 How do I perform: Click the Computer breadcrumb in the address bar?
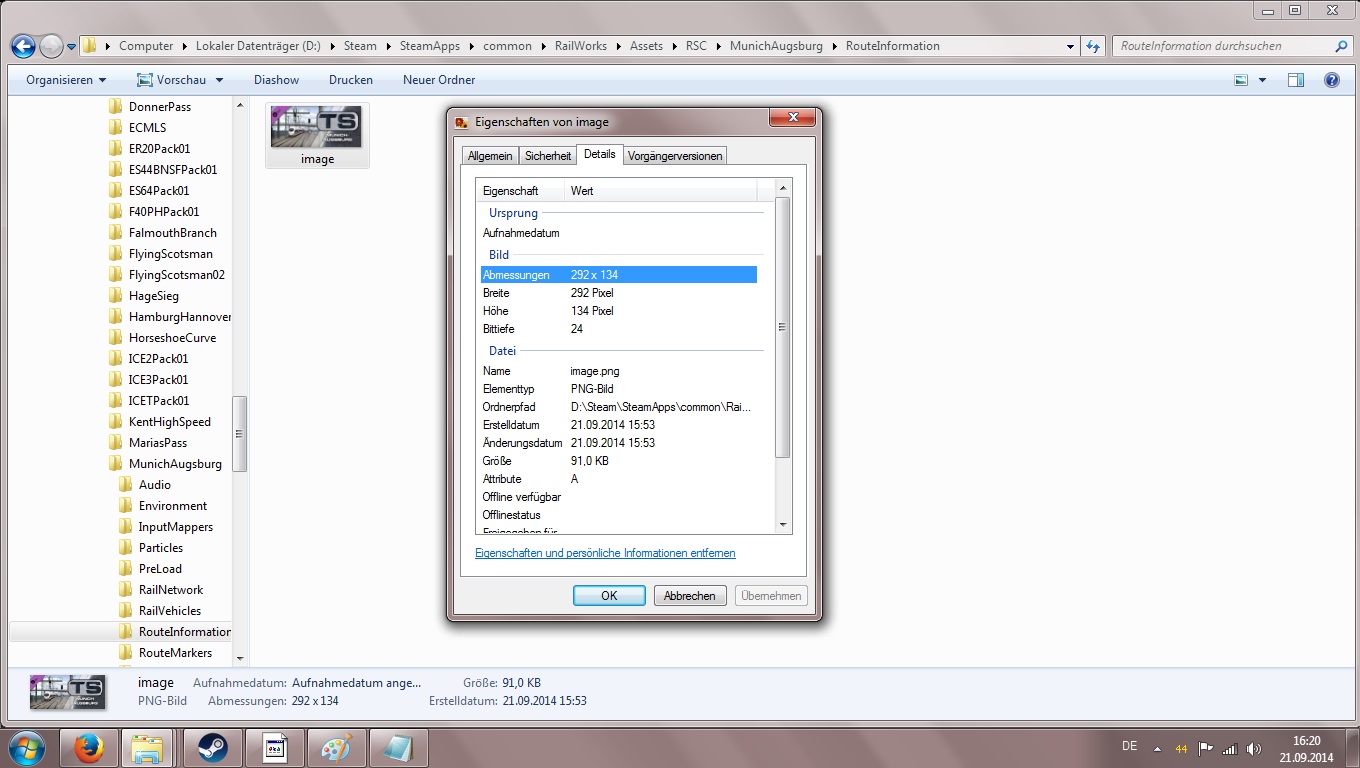pos(146,46)
